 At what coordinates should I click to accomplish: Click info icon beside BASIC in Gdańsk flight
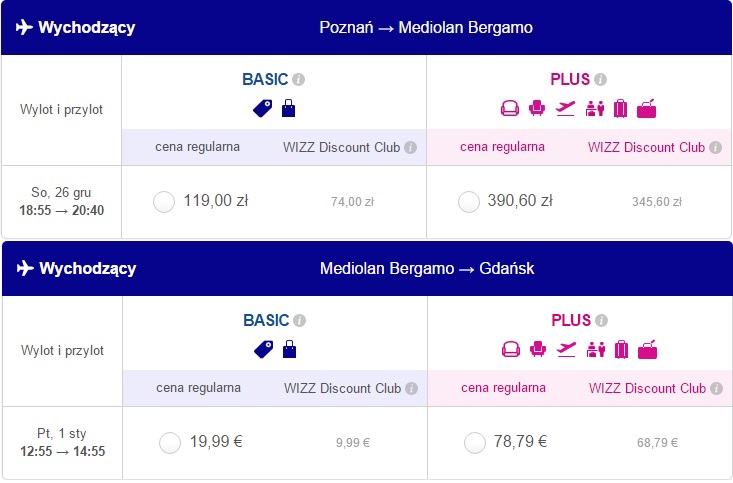(300, 320)
